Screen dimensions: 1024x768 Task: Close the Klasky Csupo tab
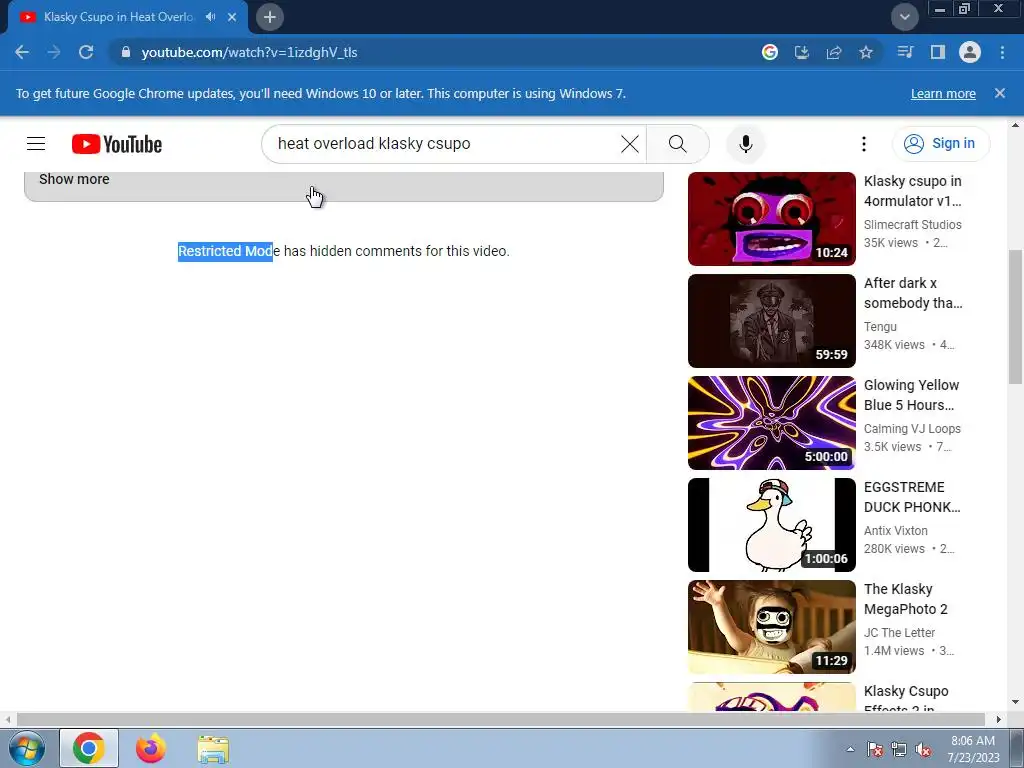pyautogui.click(x=232, y=17)
